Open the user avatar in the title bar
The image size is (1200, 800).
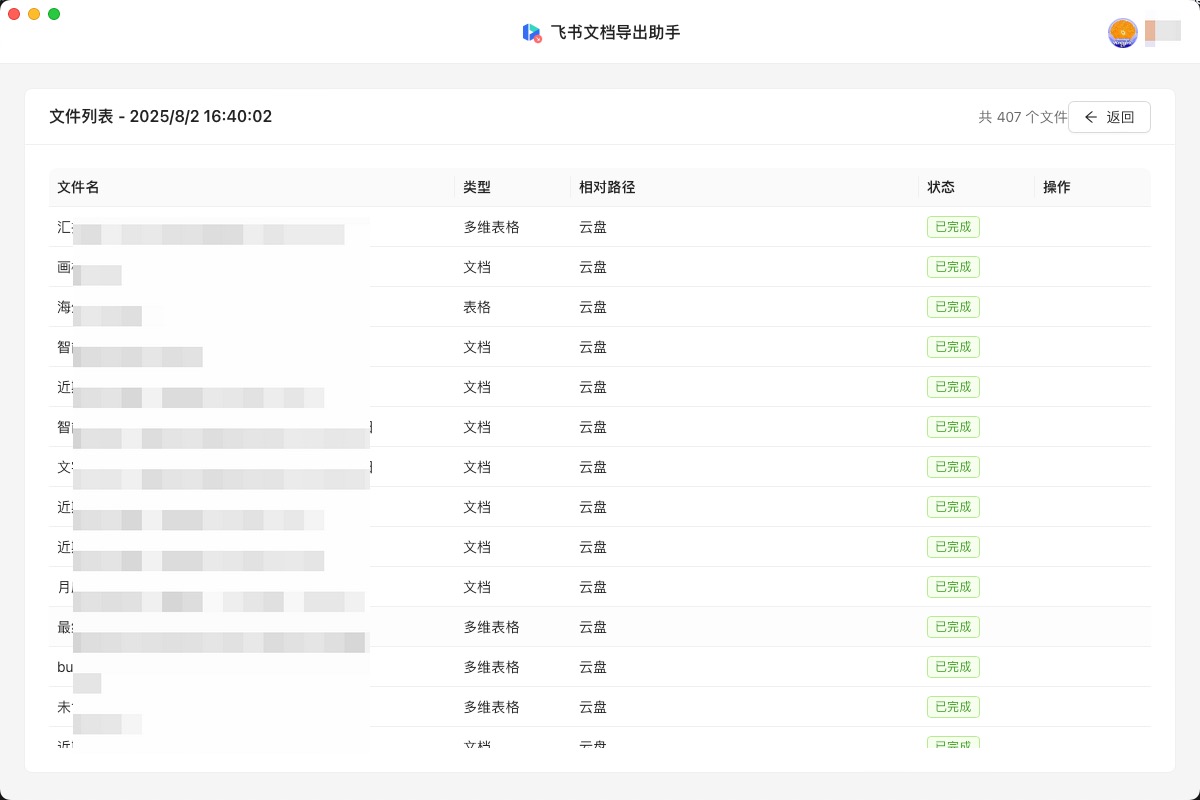click(1122, 33)
